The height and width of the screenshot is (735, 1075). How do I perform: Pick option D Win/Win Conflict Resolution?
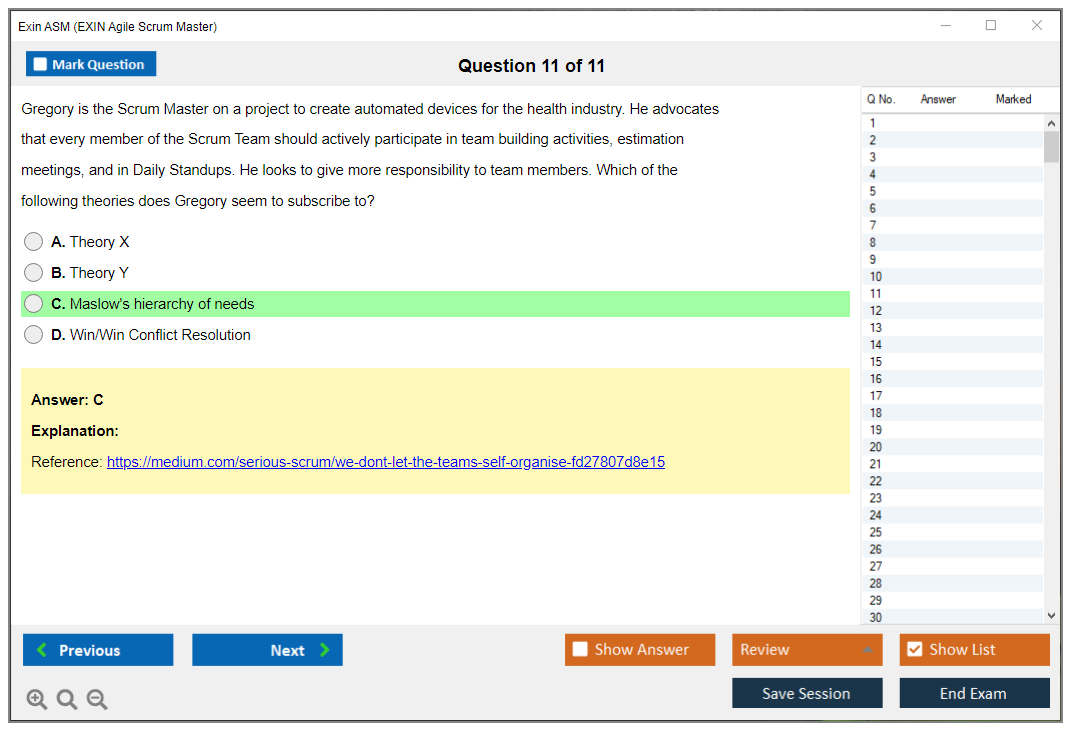pyautogui.click(x=34, y=335)
